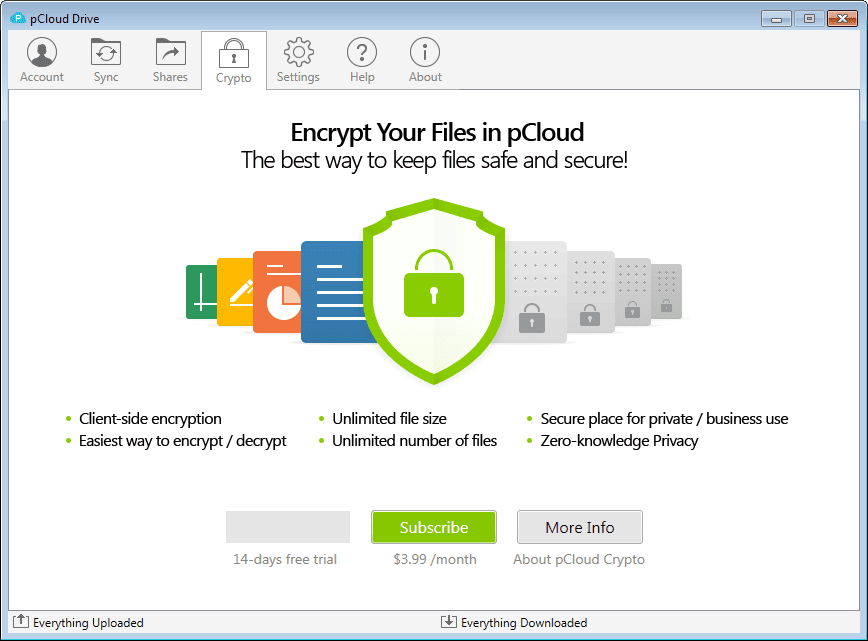Click the About pCloud Crypto text
This screenshot has width=868, height=641.
(x=578, y=559)
